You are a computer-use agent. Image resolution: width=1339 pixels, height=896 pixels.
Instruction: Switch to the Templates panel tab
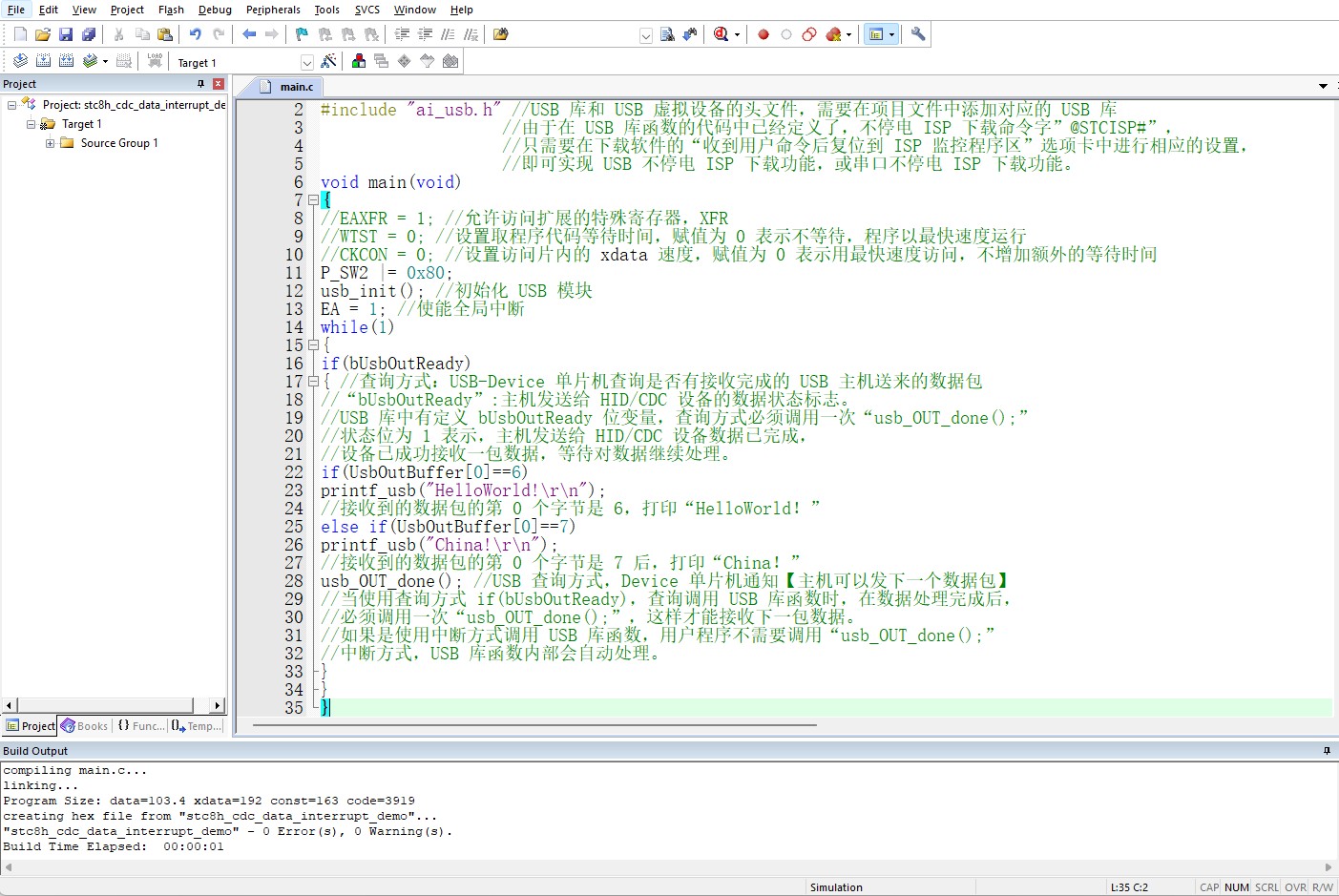pyautogui.click(x=198, y=726)
